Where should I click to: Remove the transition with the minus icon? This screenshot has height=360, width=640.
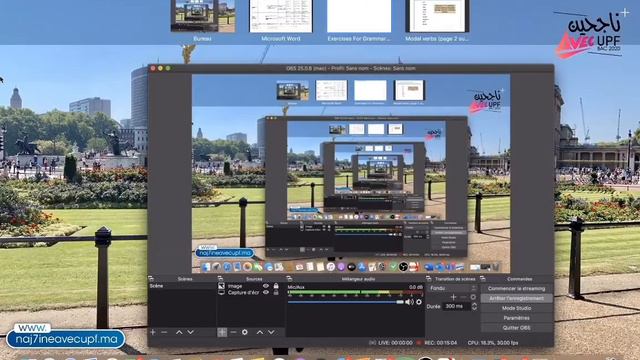point(463,297)
